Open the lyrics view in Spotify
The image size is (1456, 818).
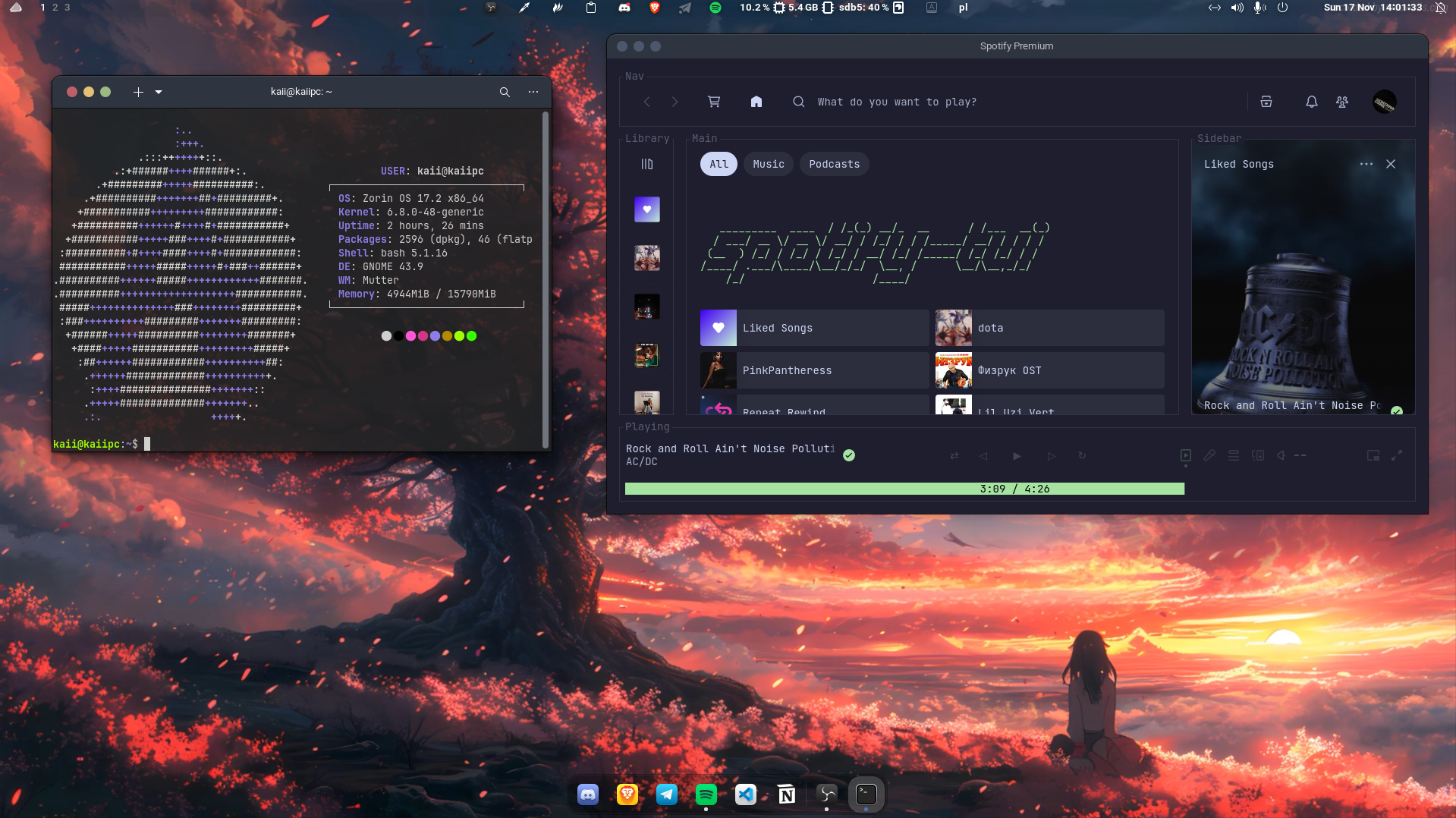point(1209,456)
